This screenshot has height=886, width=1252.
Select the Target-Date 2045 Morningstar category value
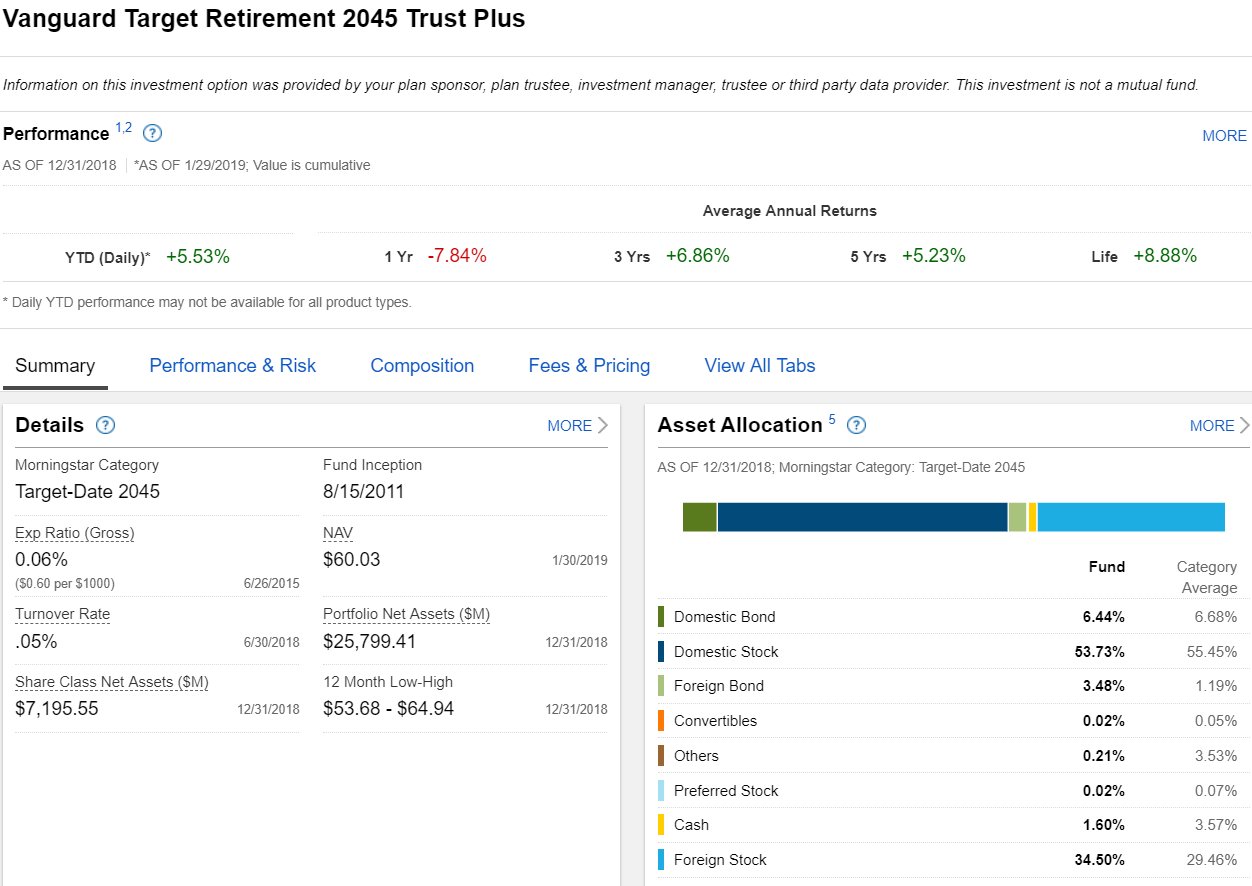87,492
